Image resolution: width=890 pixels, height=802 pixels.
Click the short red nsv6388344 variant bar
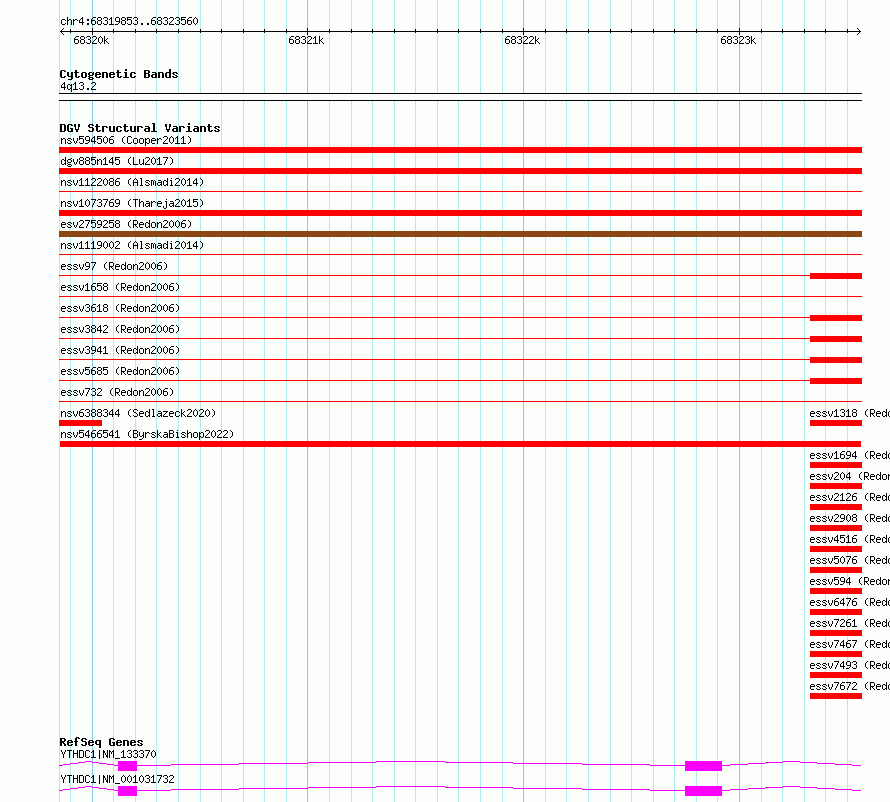tap(81, 423)
